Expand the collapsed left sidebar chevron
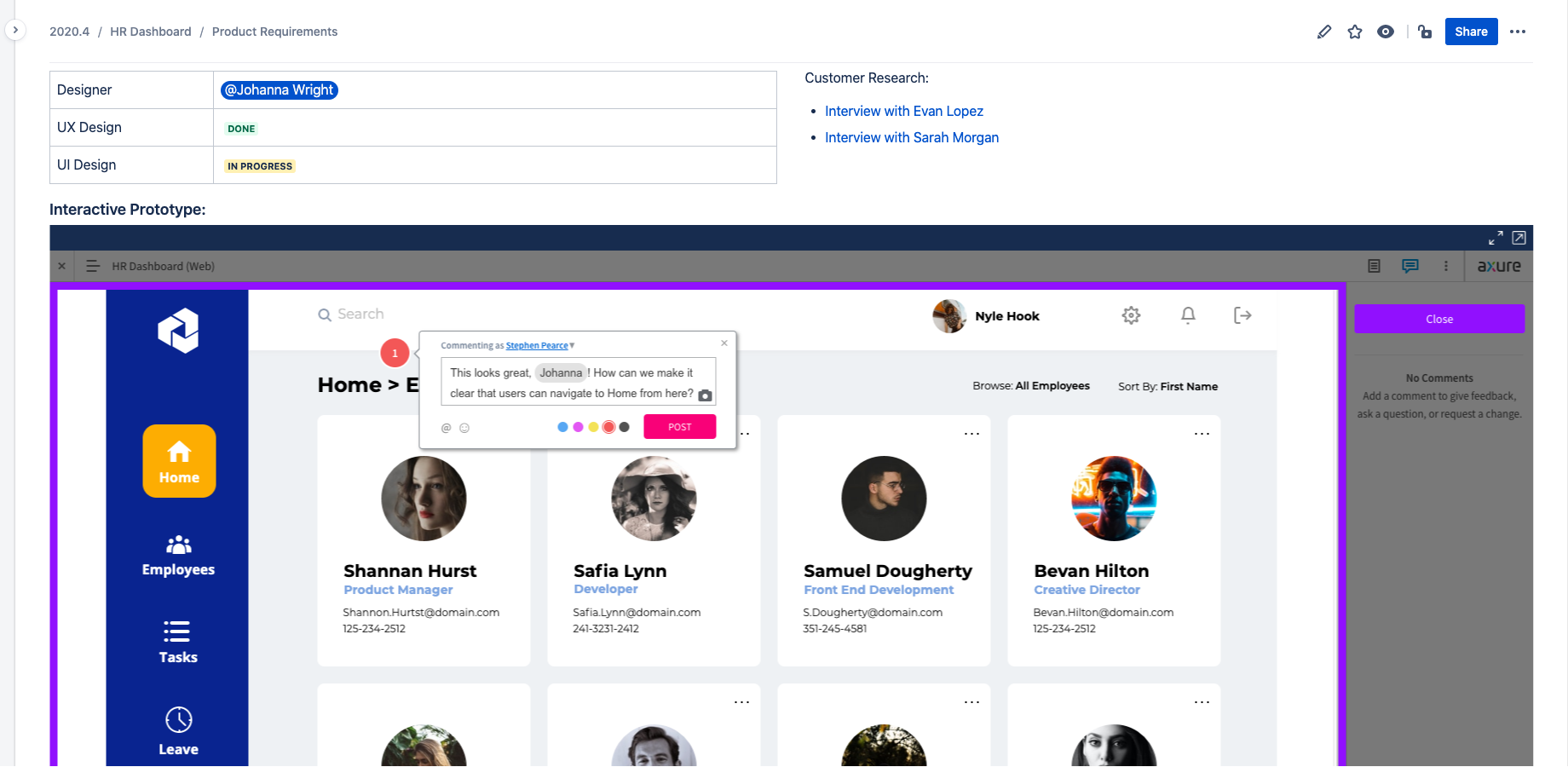 point(15,30)
